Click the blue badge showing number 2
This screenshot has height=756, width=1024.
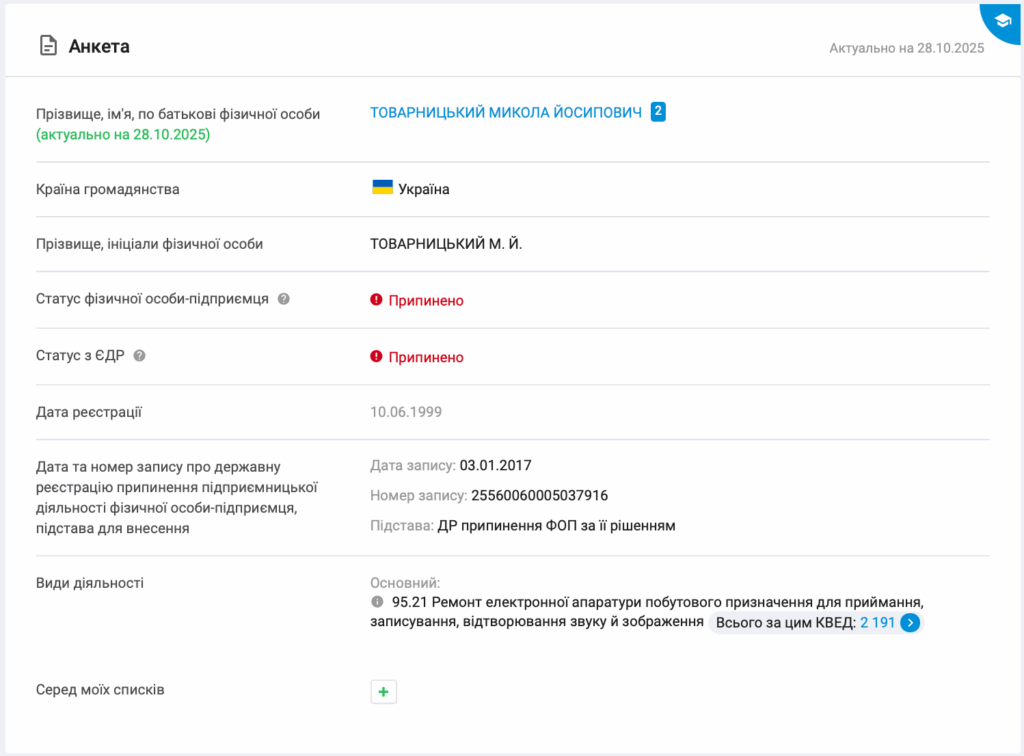point(658,112)
